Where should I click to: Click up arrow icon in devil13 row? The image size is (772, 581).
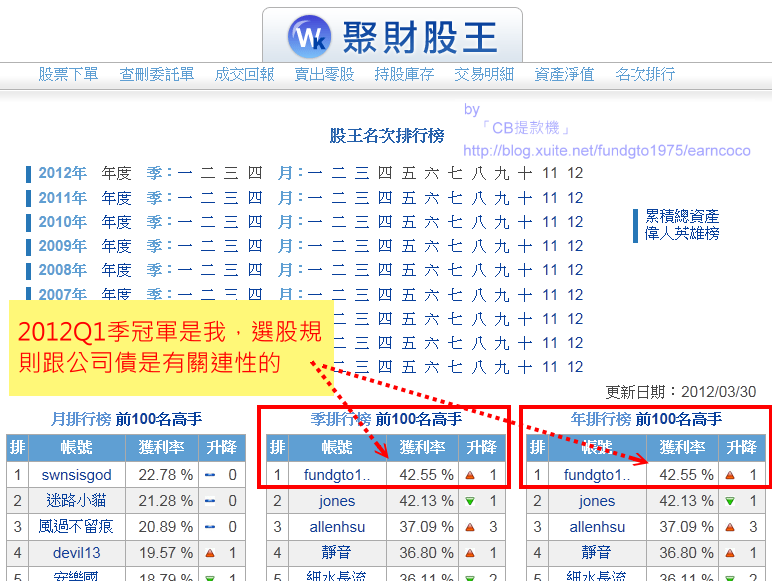click(x=210, y=553)
